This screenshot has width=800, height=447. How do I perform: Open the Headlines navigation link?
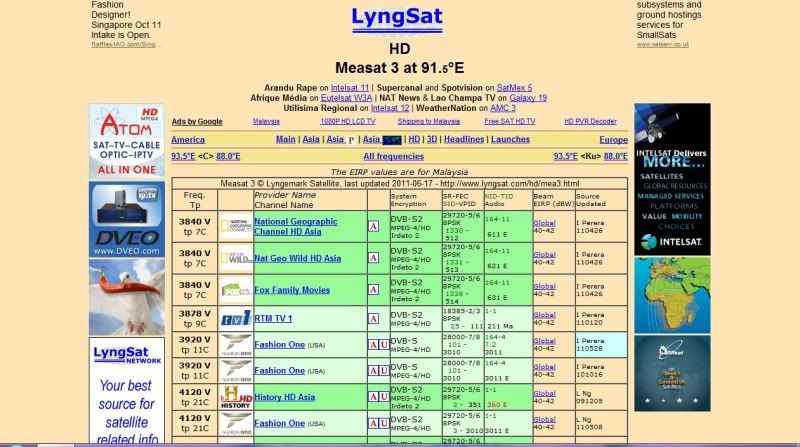click(464, 140)
